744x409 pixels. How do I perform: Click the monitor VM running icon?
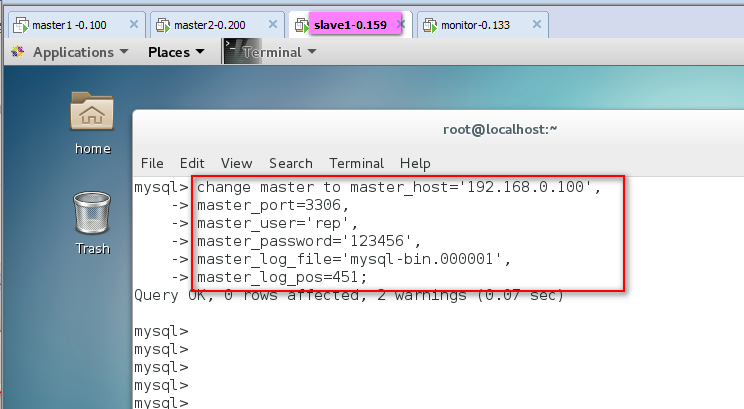[430, 25]
